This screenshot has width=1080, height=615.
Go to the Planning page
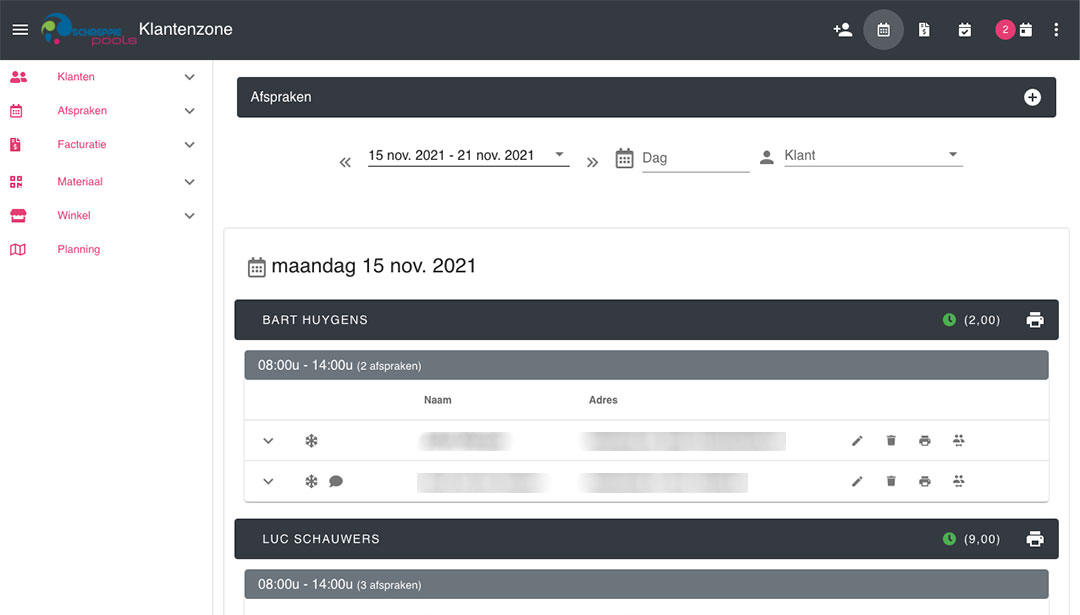79,249
